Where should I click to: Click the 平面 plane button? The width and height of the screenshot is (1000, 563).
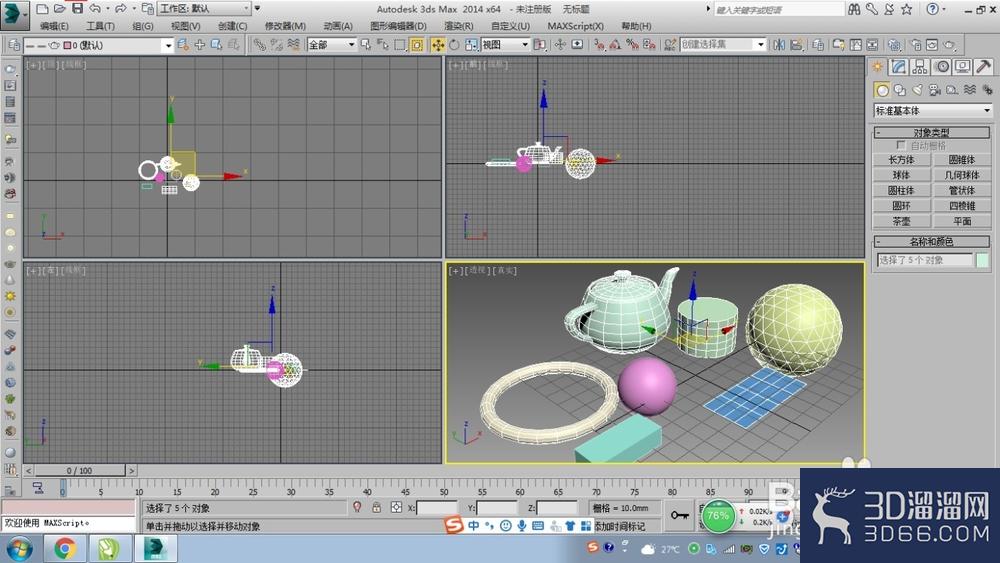click(x=962, y=221)
